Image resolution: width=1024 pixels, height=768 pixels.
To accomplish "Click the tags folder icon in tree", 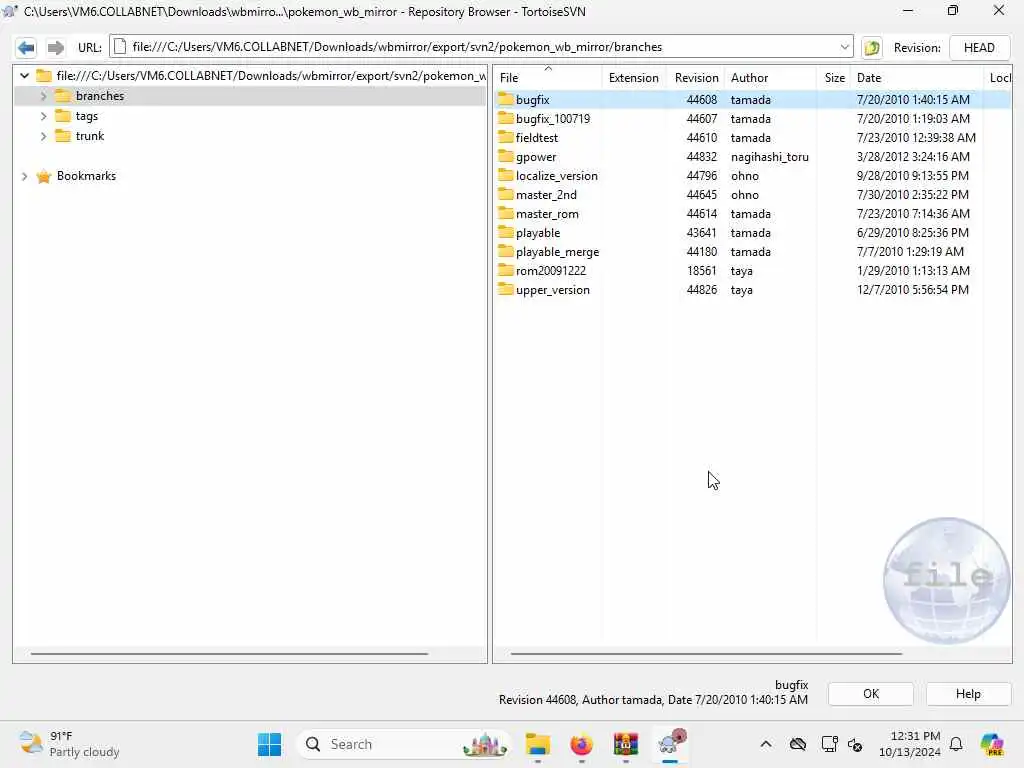I will 63,116.
